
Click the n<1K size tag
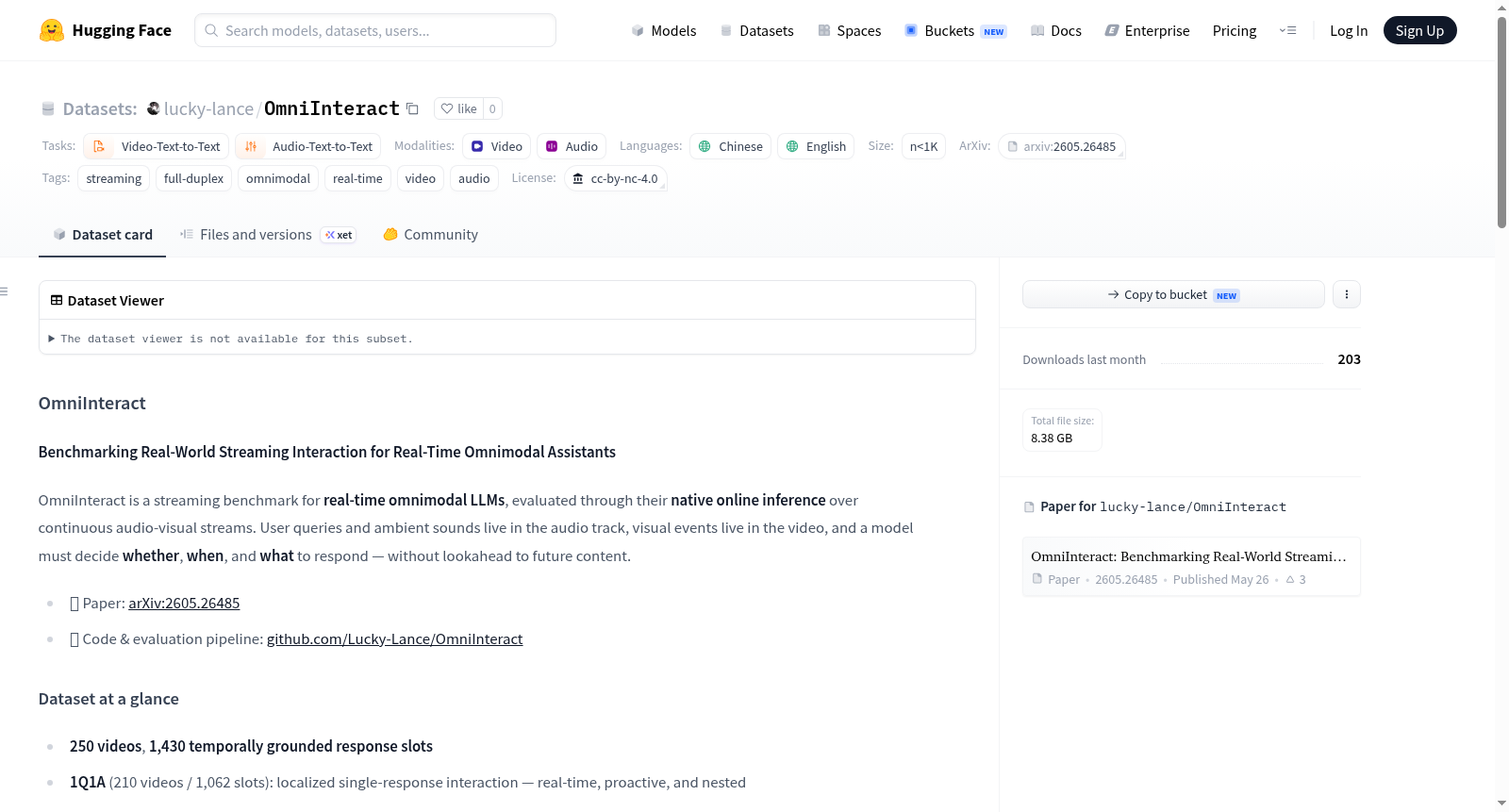click(923, 146)
